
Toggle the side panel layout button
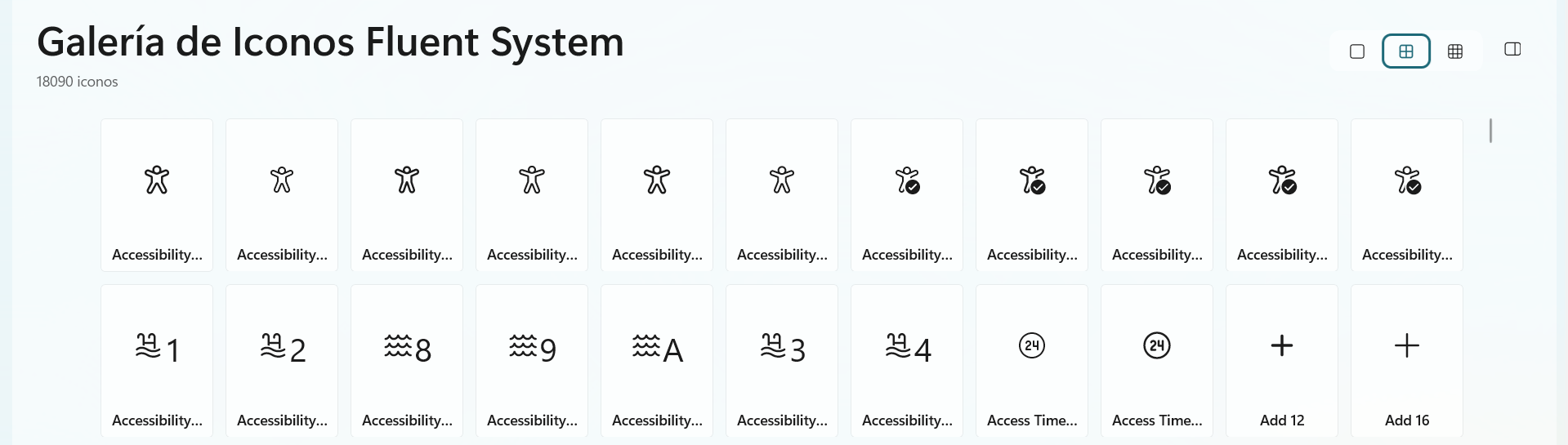[1512, 49]
